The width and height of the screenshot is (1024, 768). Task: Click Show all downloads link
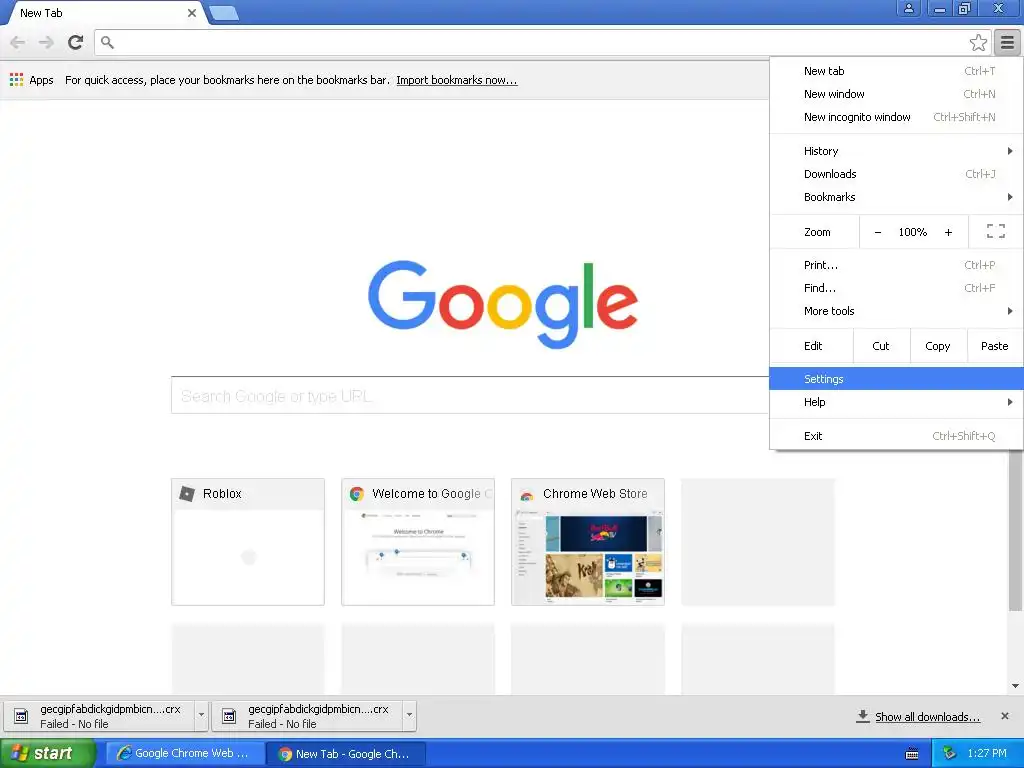click(x=927, y=717)
